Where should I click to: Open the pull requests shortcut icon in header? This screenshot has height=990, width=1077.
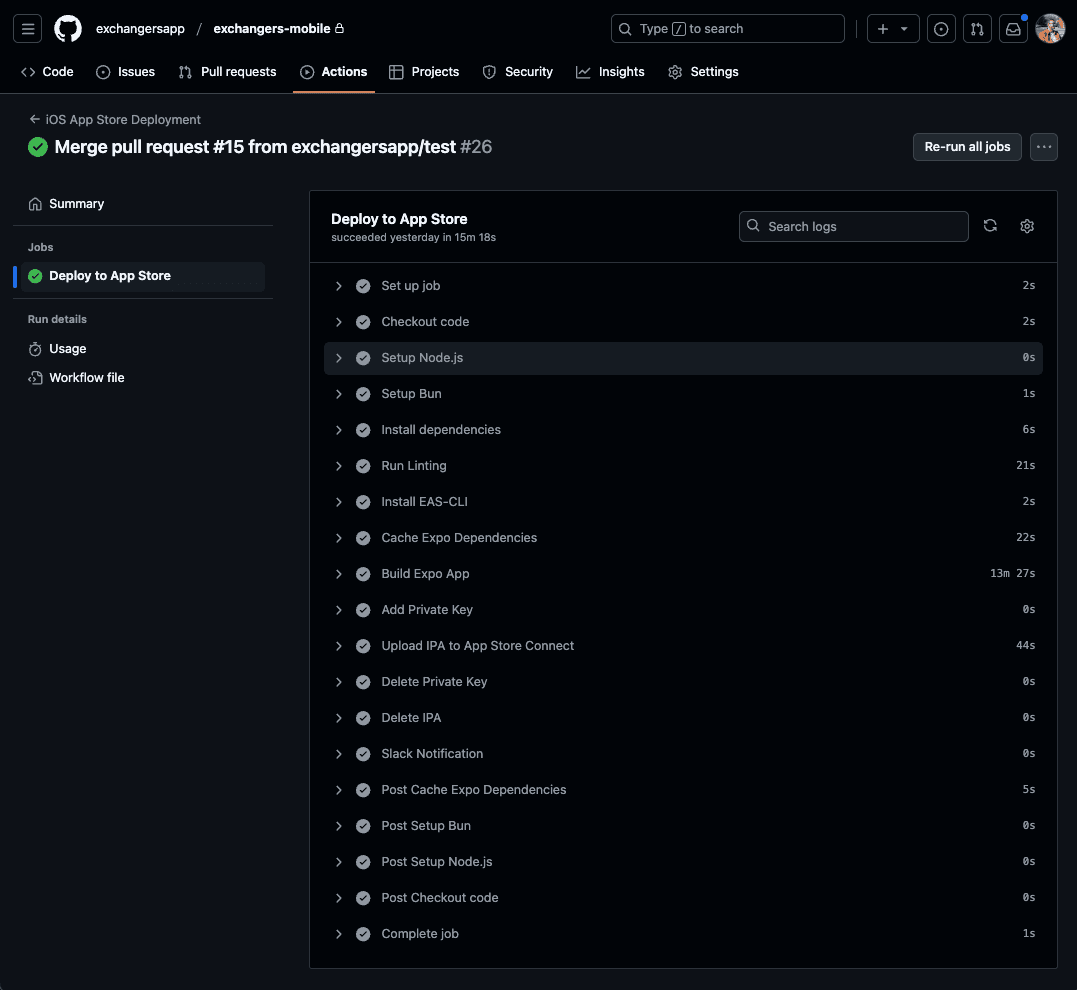pyautogui.click(x=977, y=29)
